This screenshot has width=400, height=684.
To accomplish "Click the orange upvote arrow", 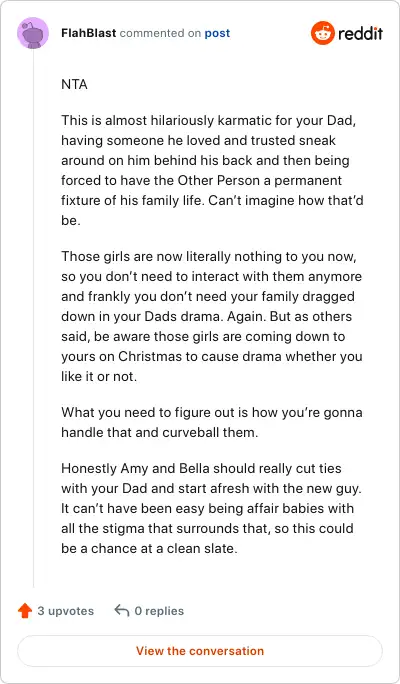I will (25, 611).
